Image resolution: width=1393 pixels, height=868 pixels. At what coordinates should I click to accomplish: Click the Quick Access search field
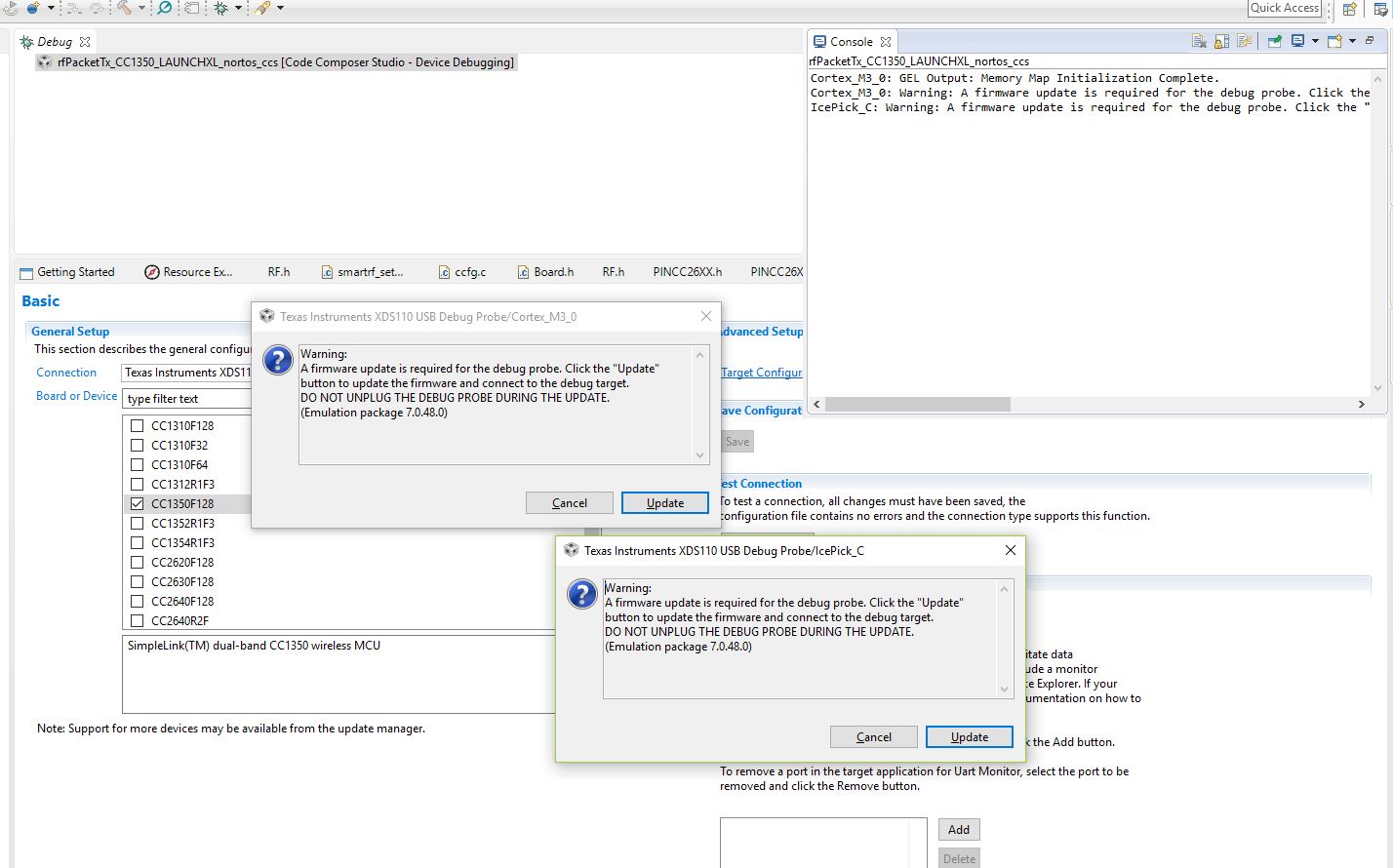coord(1285,8)
